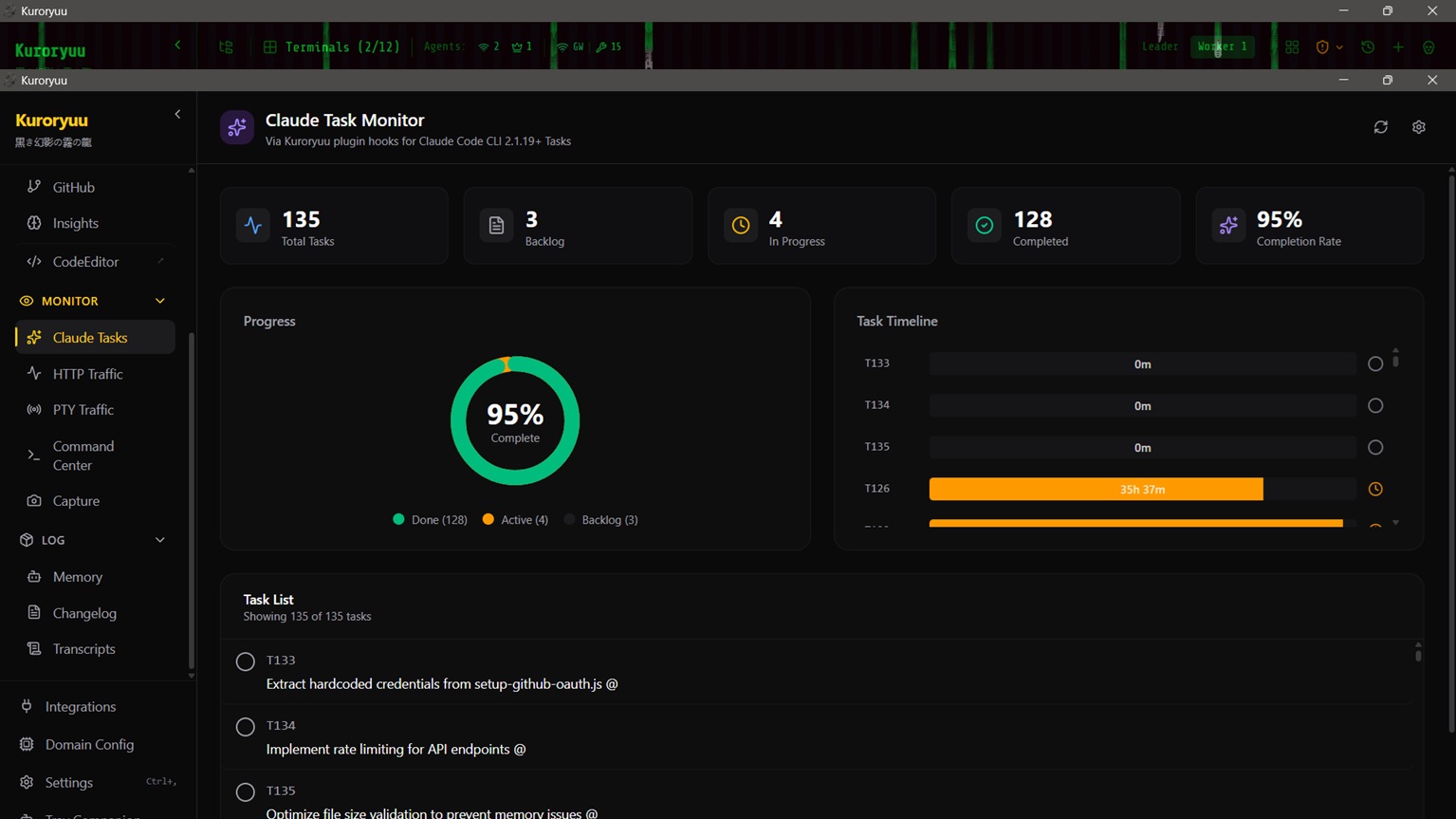The height and width of the screenshot is (819, 1456).
Task: Open CodeEditor in the sidebar
Action: pyautogui.click(x=85, y=262)
